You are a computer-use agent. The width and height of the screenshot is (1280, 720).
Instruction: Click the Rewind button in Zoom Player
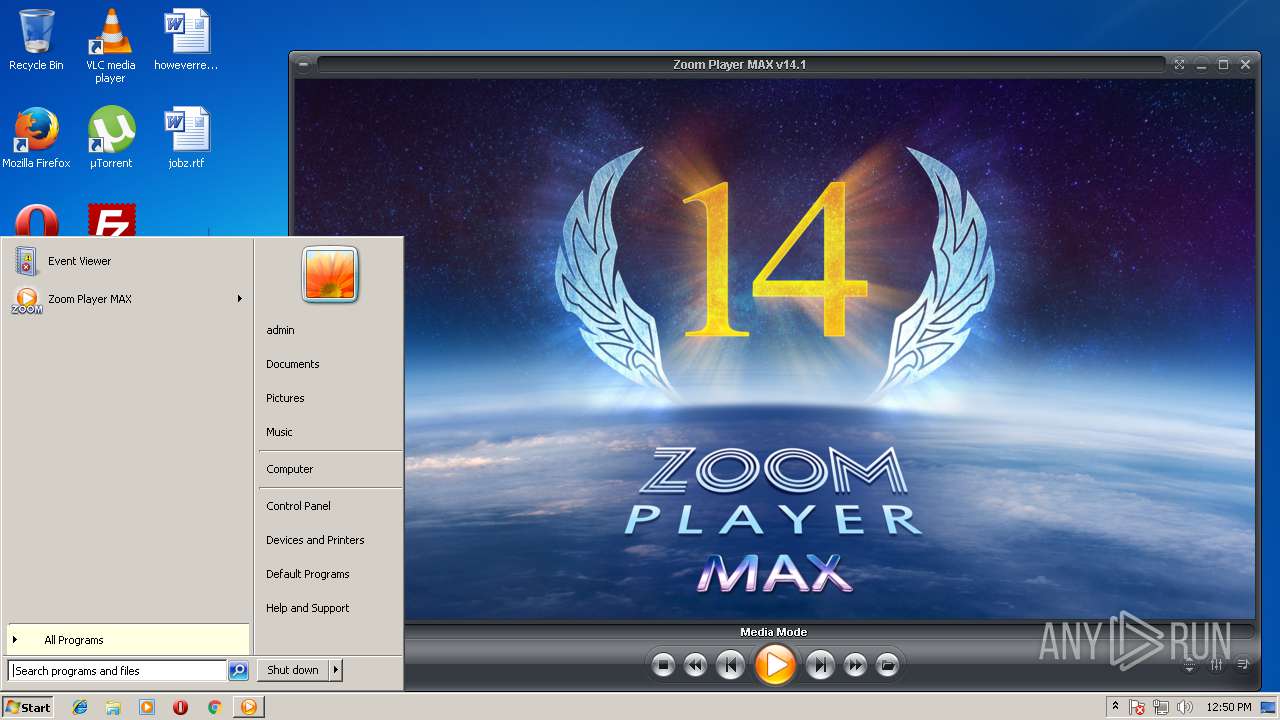pos(695,664)
